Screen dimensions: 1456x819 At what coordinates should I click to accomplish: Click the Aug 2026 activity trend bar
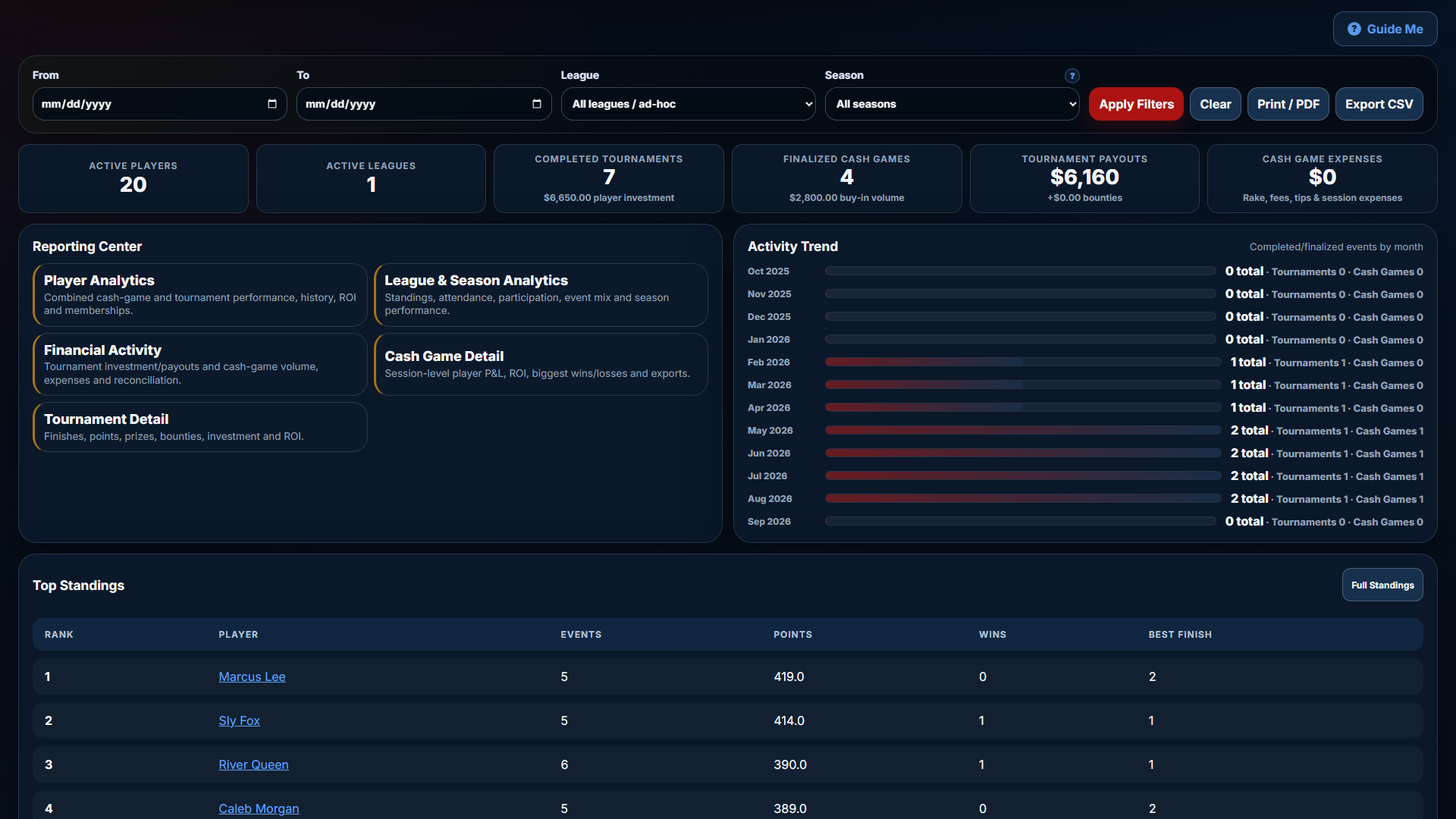click(x=1023, y=499)
